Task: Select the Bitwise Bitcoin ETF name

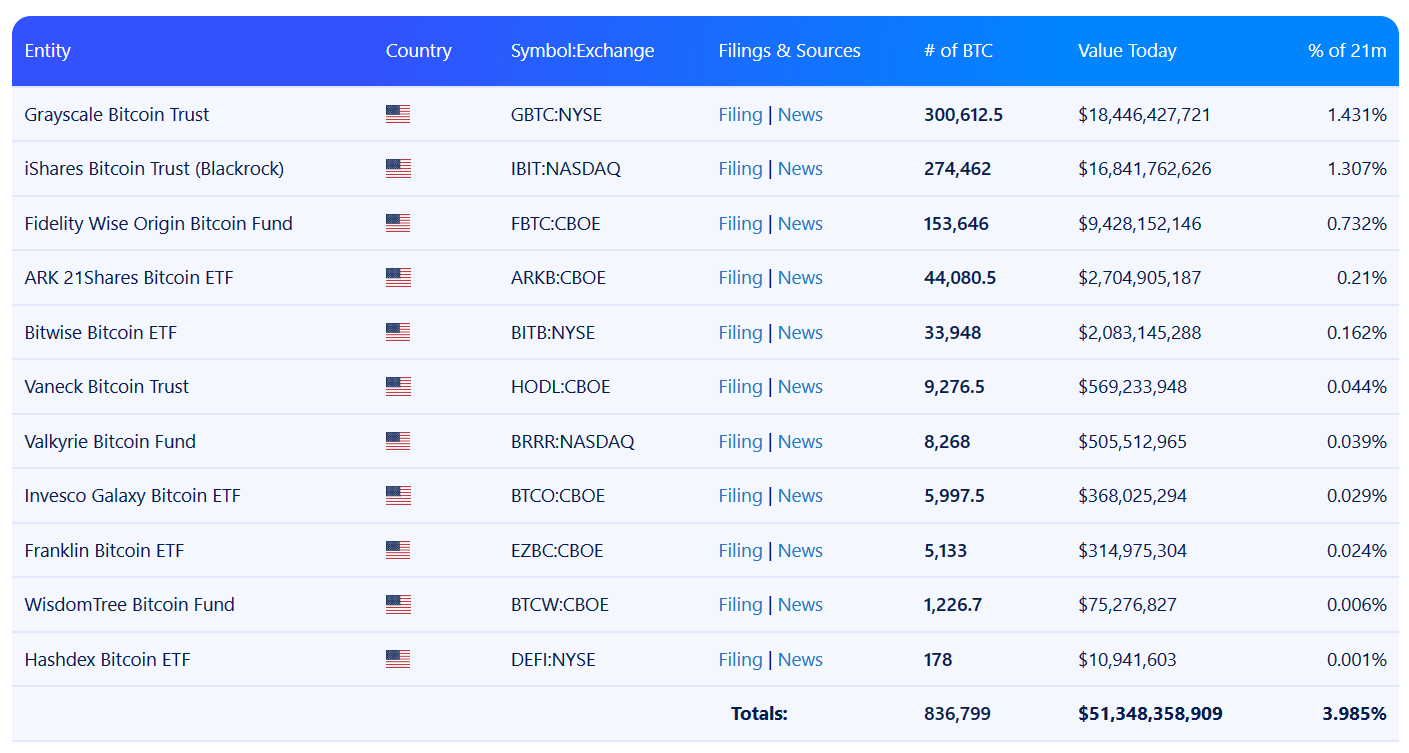Action: (100, 333)
